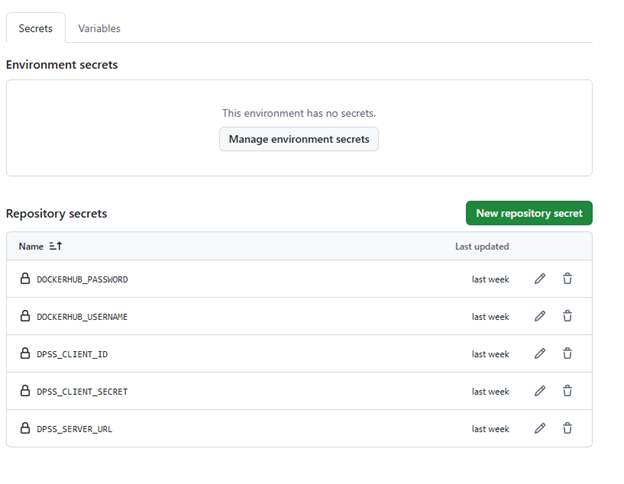The width and height of the screenshot is (624, 484).
Task: Delete the DPSS_SERVER_URL secret trash icon
Action: coord(567,428)
